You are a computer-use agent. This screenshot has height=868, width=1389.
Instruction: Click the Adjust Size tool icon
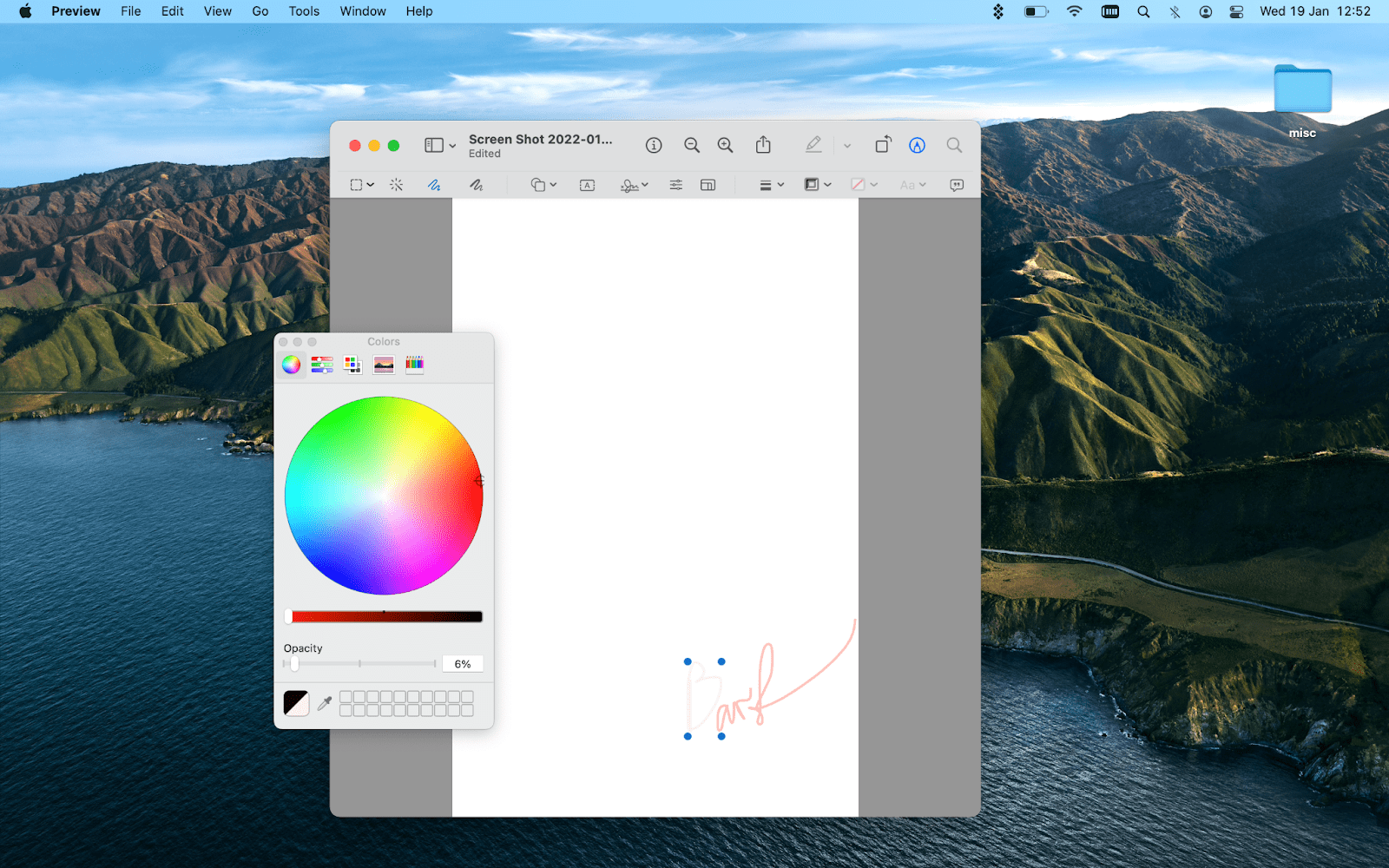[x=708, y=185]
